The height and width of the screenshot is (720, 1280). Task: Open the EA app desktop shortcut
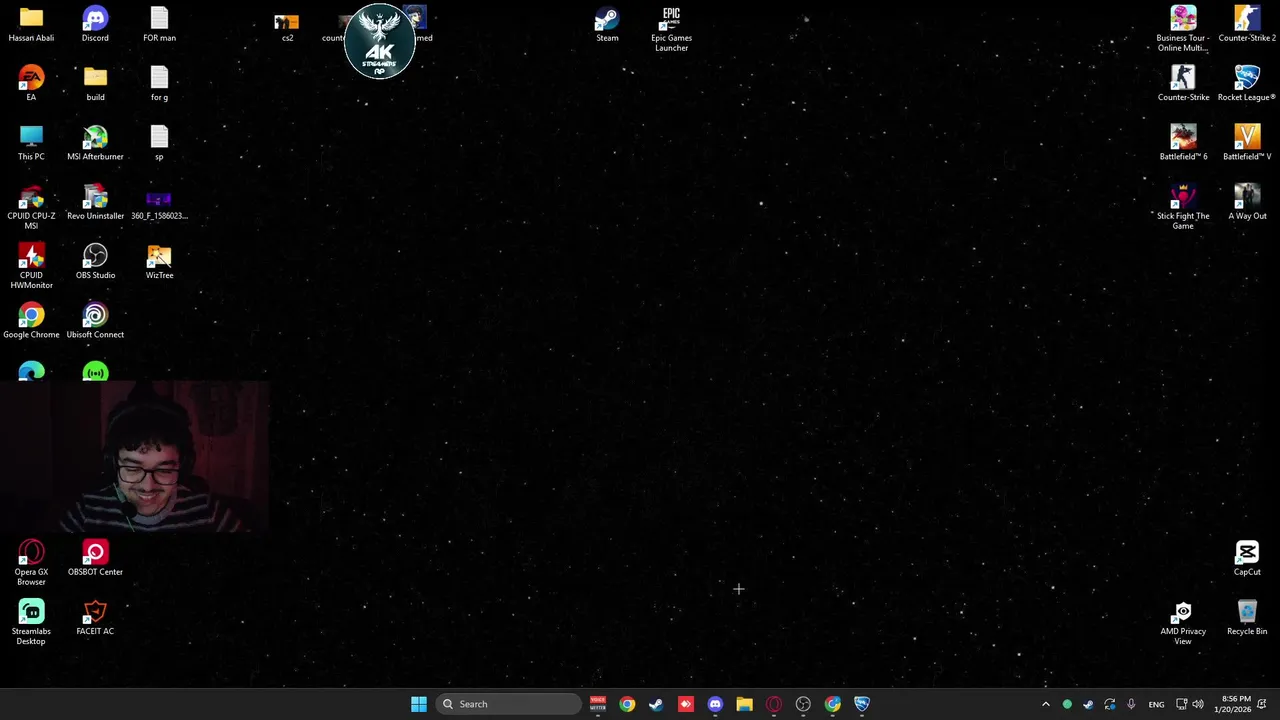[31, 84]
